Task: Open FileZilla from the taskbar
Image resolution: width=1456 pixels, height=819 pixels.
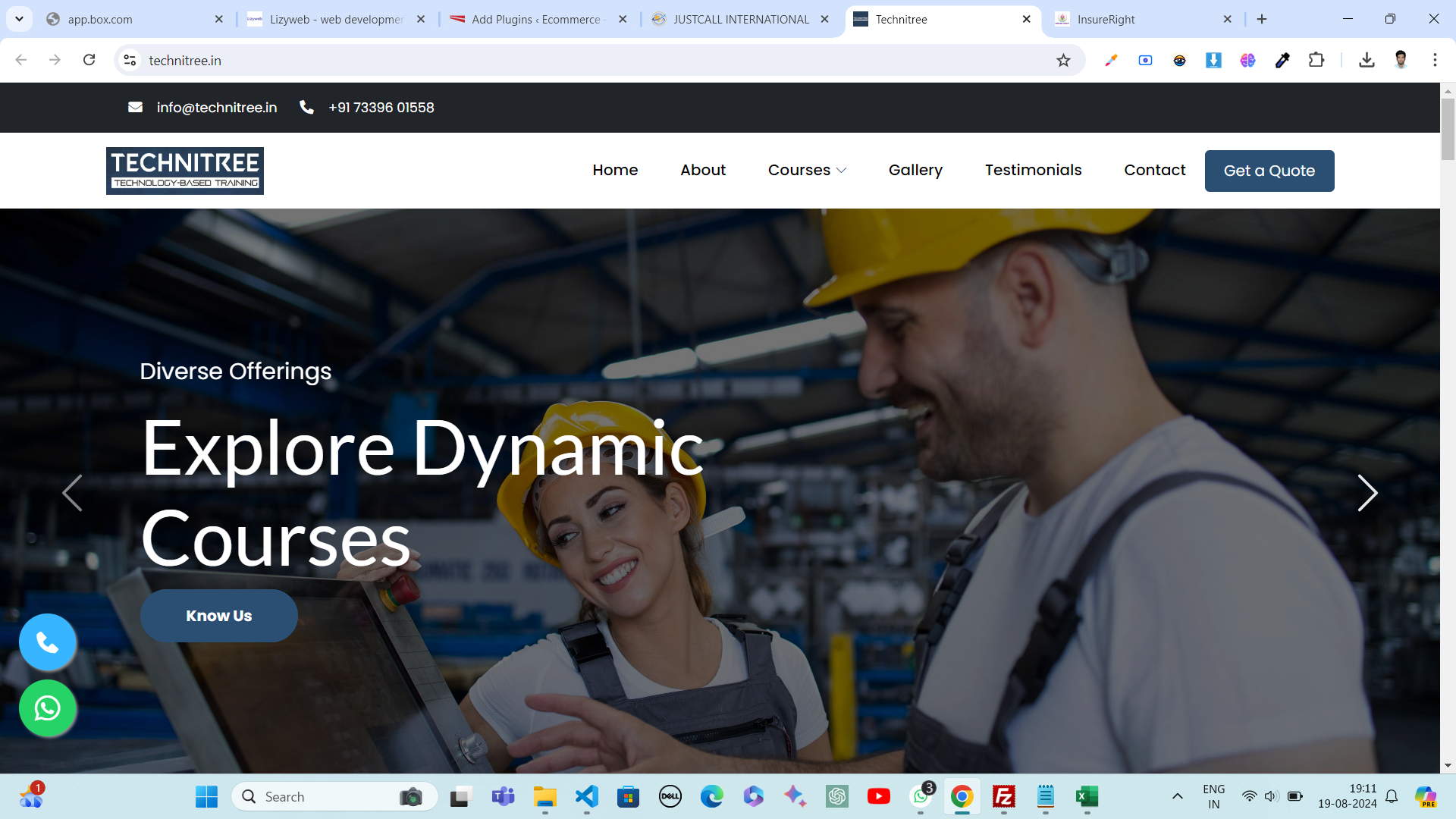Action: pos(1004,796)
